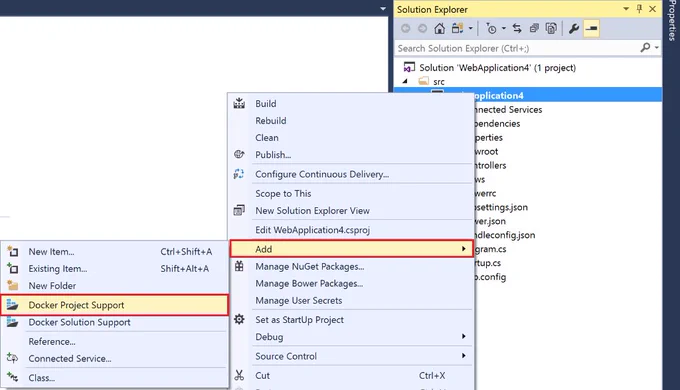Viewport: 680px width, 390px height.
Task: Click the Docker Solution Support icon
Action: (13, 322)
